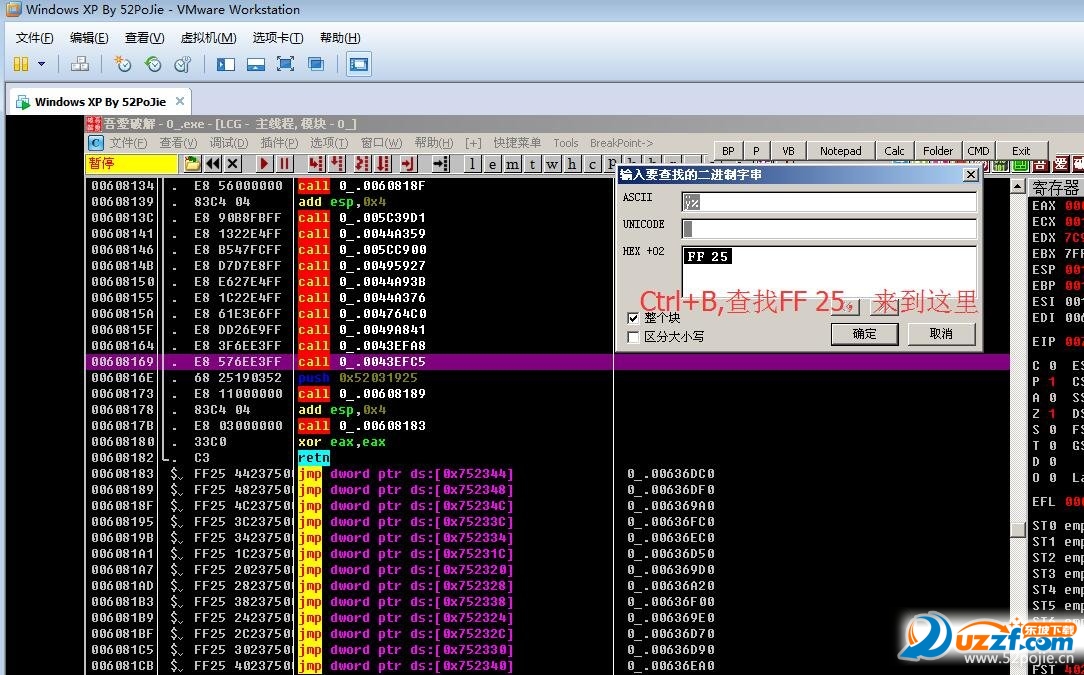Image resolution: width=1084 pixels, height=675 pixels.
Task: Launch Notepad from quick bar
Action: click(x=841, y=151)
